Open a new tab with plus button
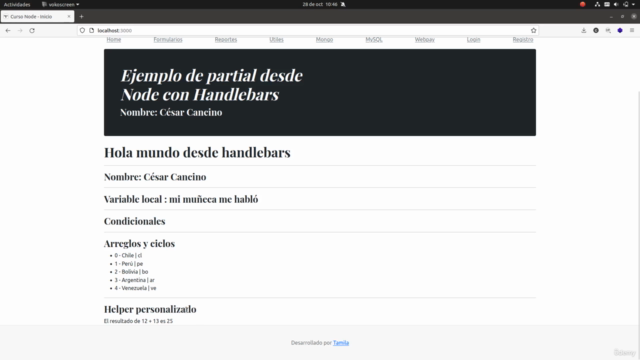The image size is (640, 360). pyautogui.click(x=81, y=17)
